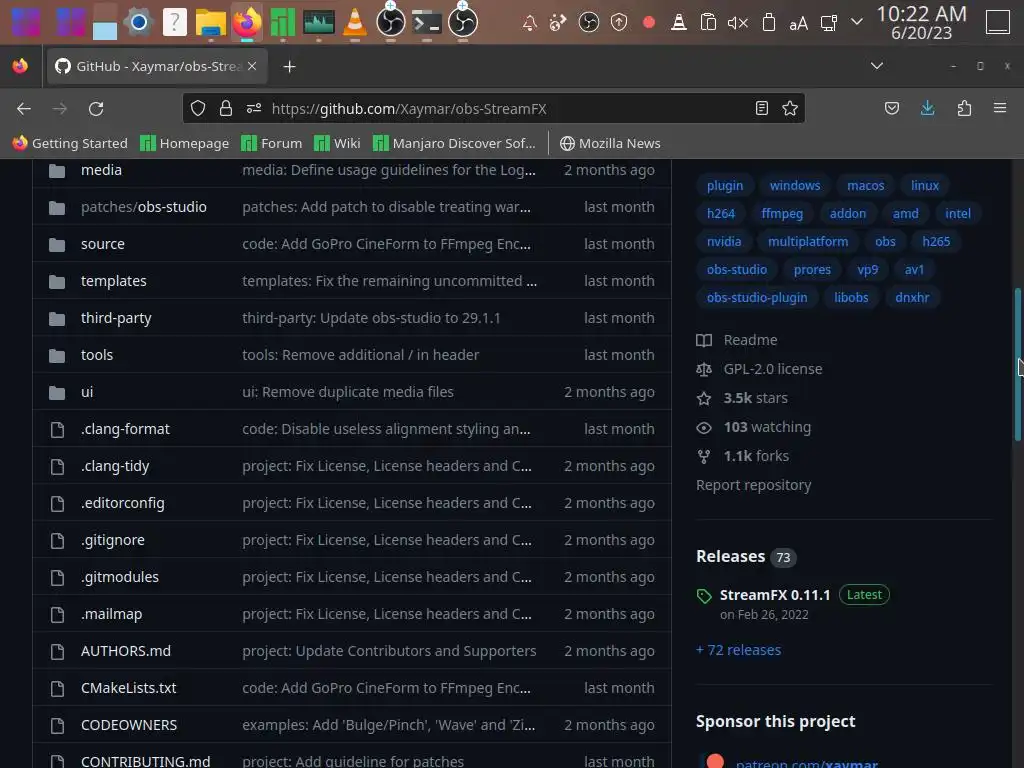Expand hidden system tray icons

click(857, 22)
